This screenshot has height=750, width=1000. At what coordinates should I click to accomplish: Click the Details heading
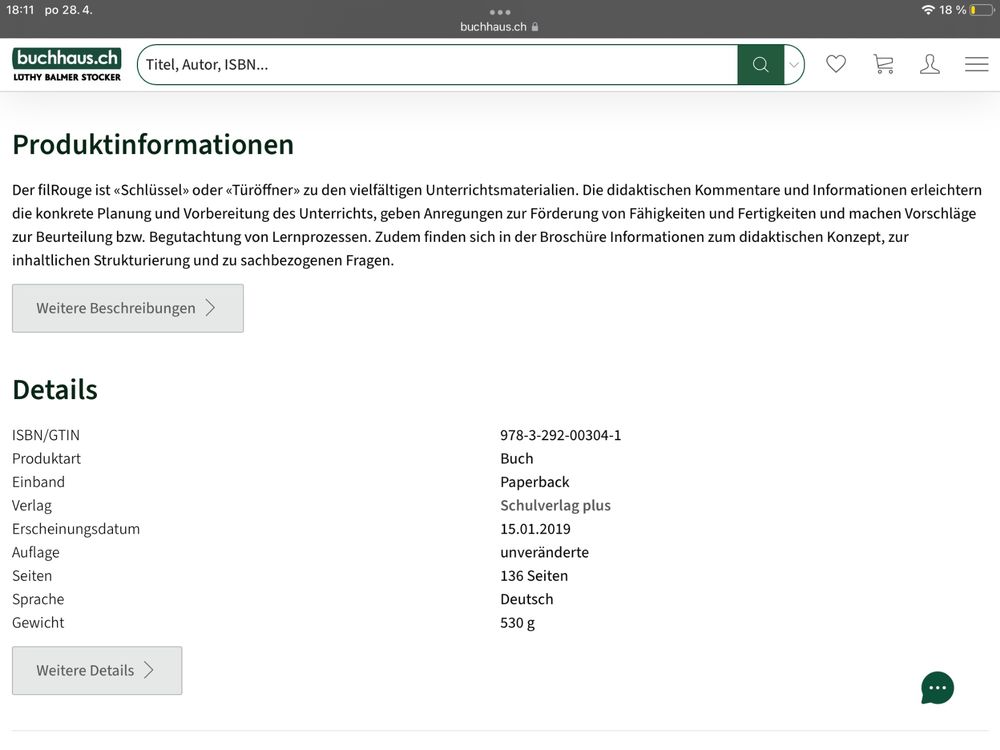tap(55, 390)
